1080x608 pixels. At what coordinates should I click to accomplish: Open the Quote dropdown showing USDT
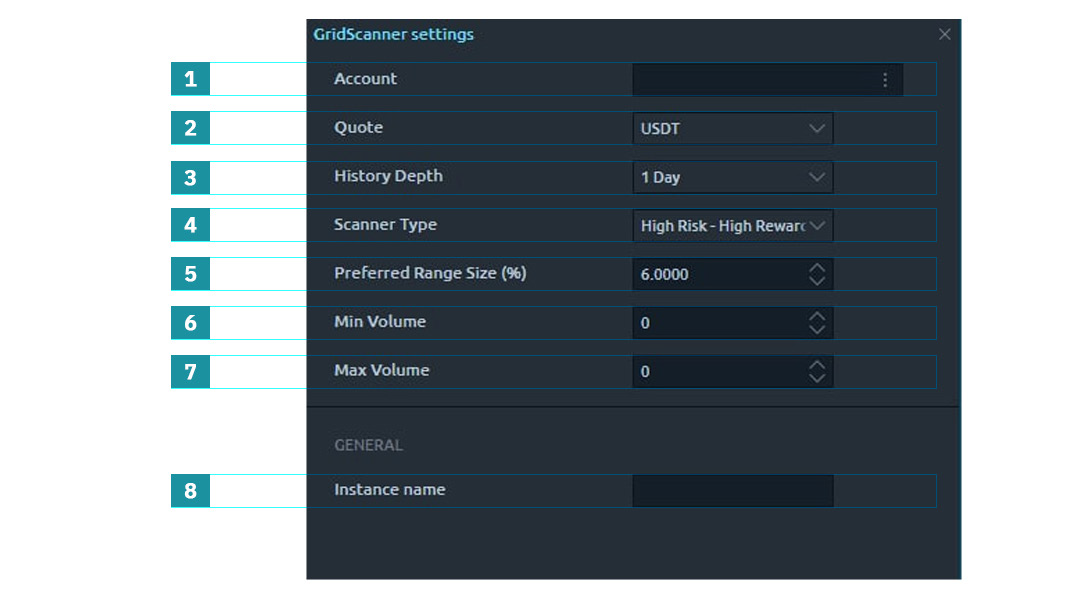point(732,128)
